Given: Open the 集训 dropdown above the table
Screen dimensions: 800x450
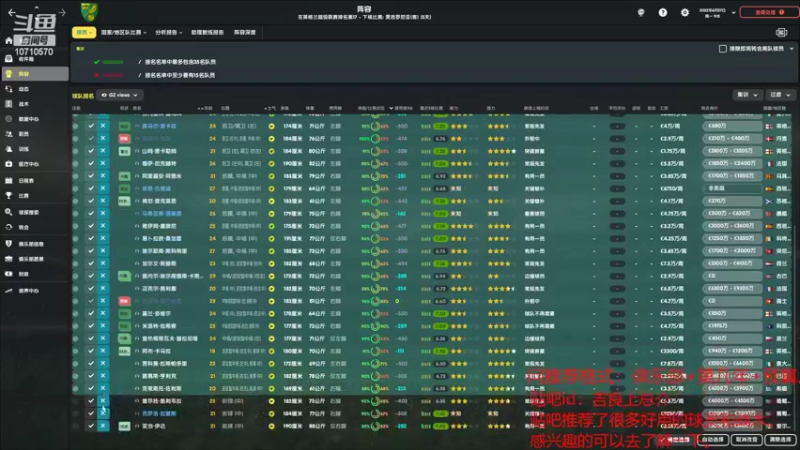Looking at the screenshot, I should pyautogui.click(x=747, y=95).
